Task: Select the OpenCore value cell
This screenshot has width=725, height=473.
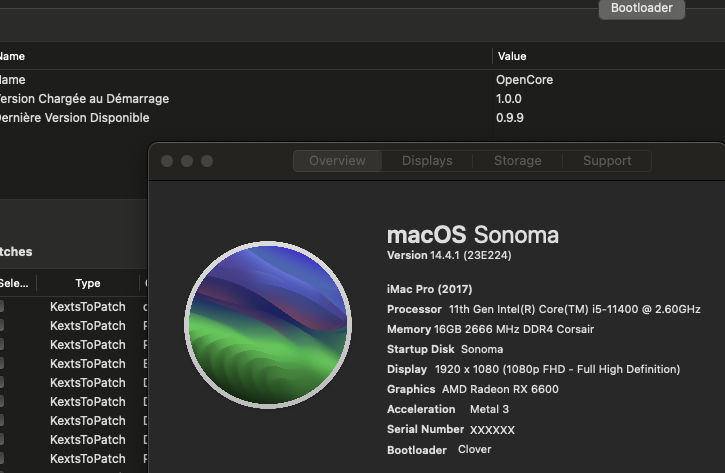Action: pos(524,80)
